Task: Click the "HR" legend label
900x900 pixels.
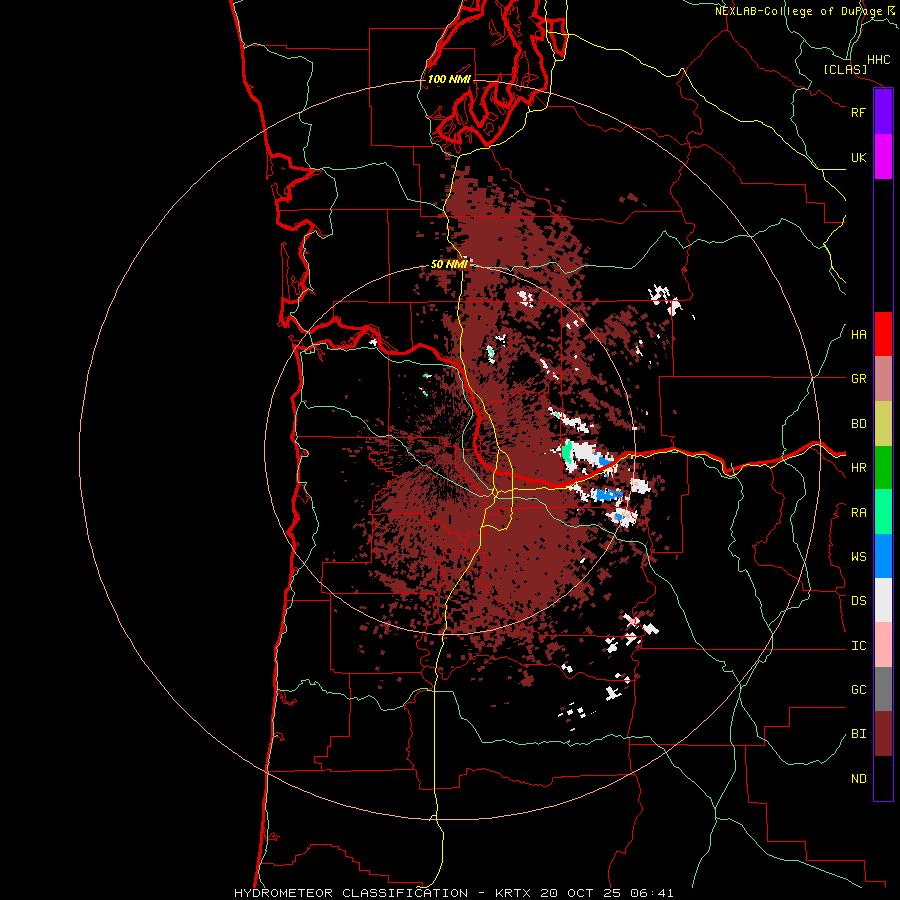Action: click(858, 468)
